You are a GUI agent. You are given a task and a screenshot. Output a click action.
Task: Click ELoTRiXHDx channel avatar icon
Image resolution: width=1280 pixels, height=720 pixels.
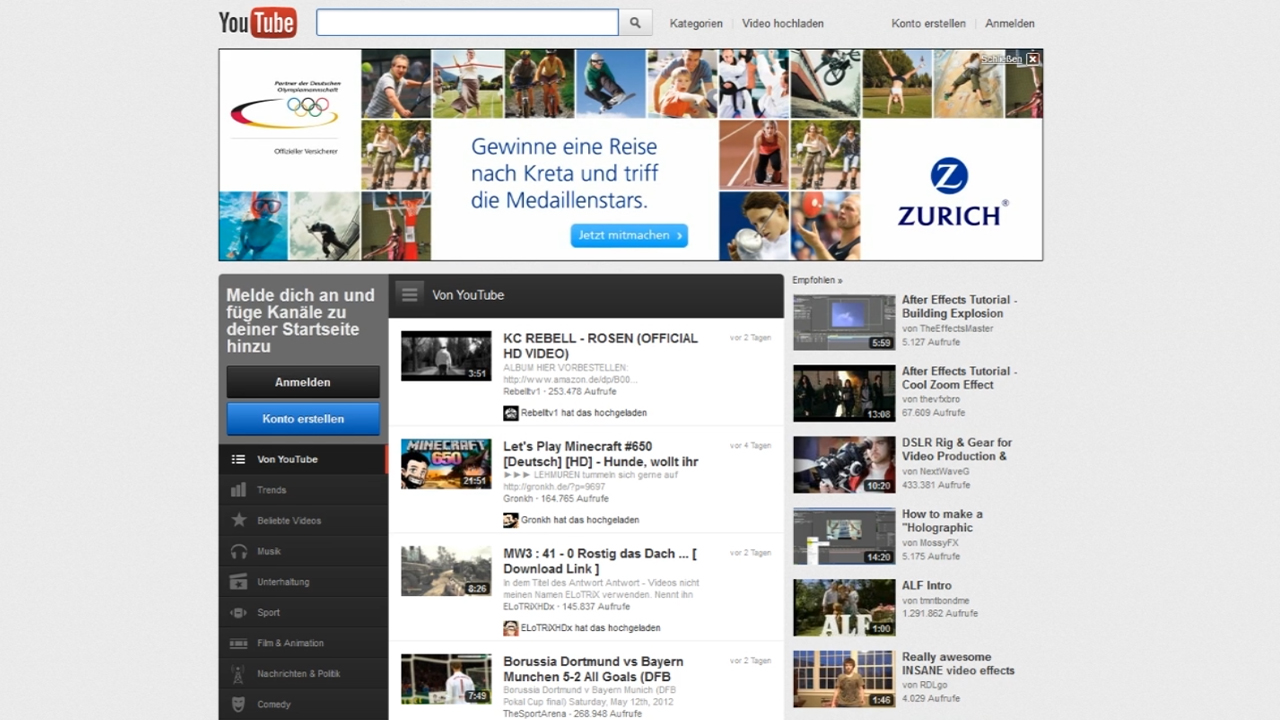(510, 628)
